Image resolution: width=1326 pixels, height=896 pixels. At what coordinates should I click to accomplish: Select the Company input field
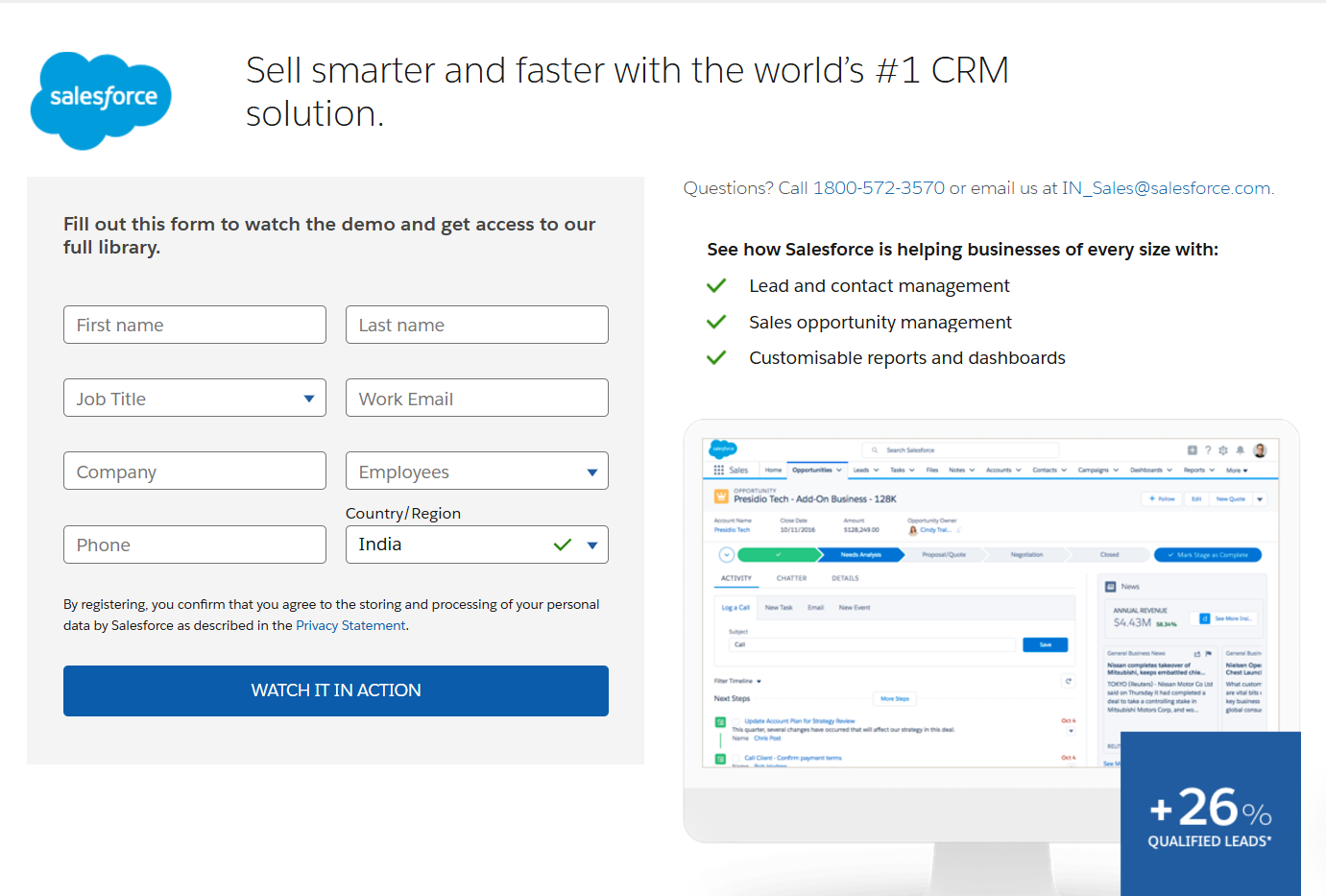tap(195, 471)
